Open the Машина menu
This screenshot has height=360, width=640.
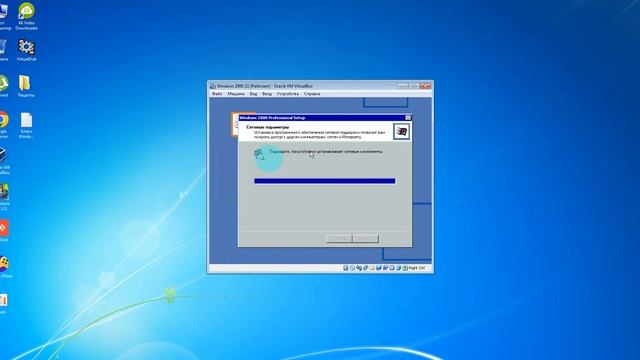[x=236, y=94]
